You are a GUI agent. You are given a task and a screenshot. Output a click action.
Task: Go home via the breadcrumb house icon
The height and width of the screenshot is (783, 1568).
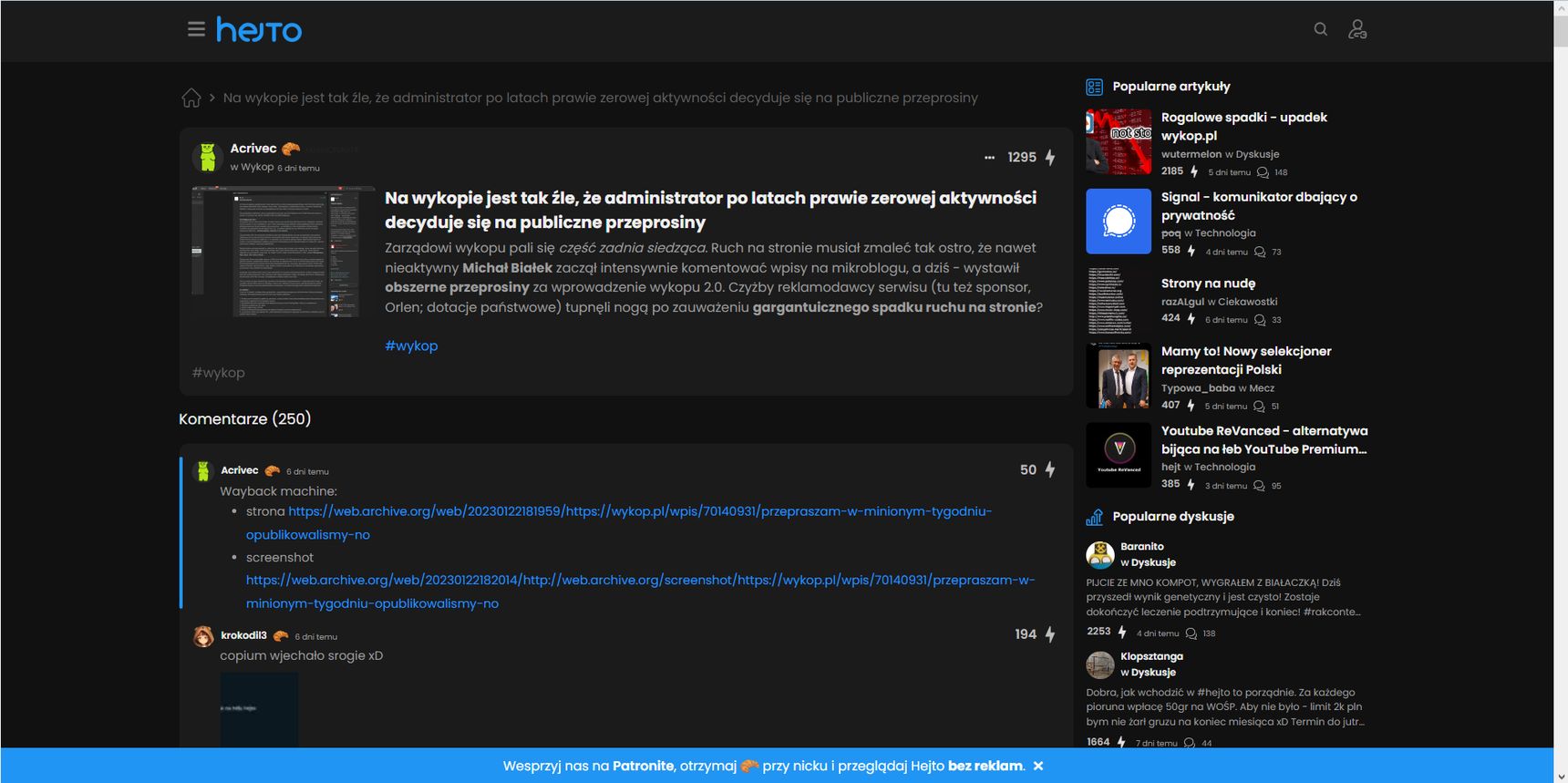[x=191, y=98]
